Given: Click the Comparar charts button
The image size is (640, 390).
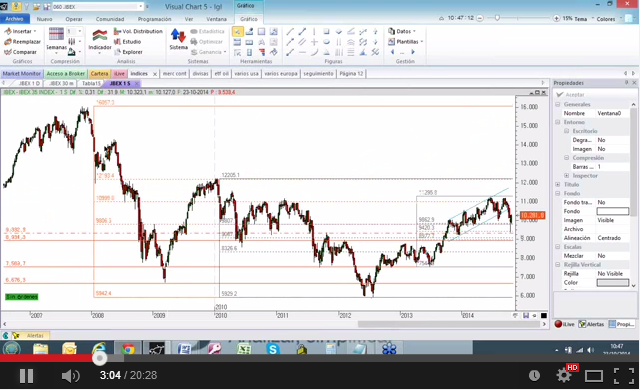Looking at the screenshot, I should tap(20, 52).
